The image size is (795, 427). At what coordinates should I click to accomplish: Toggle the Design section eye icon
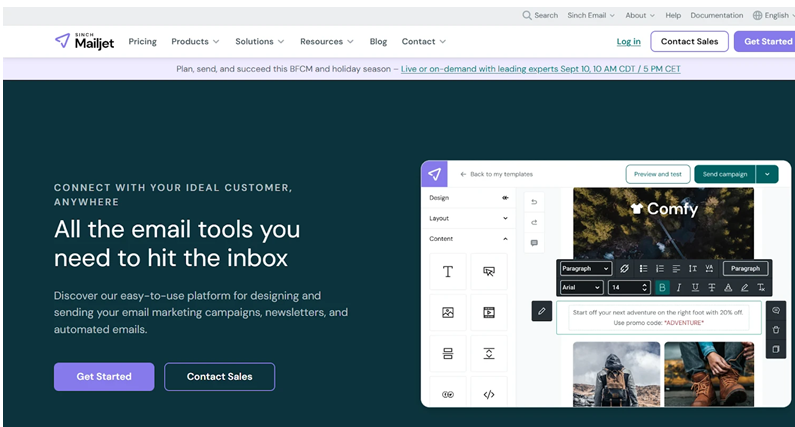[x=505, y=198]
